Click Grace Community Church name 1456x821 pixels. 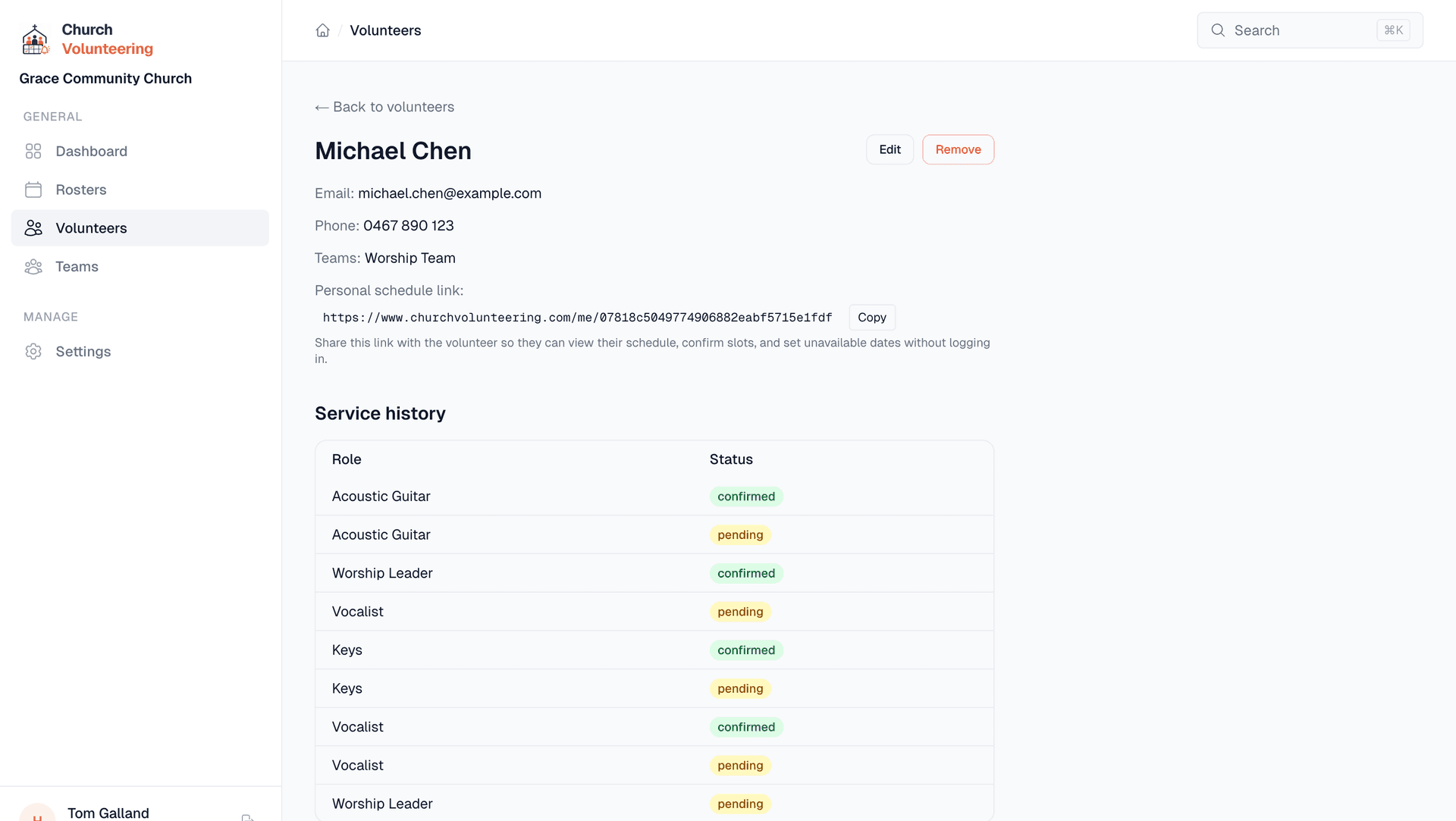tap(105, 79)
